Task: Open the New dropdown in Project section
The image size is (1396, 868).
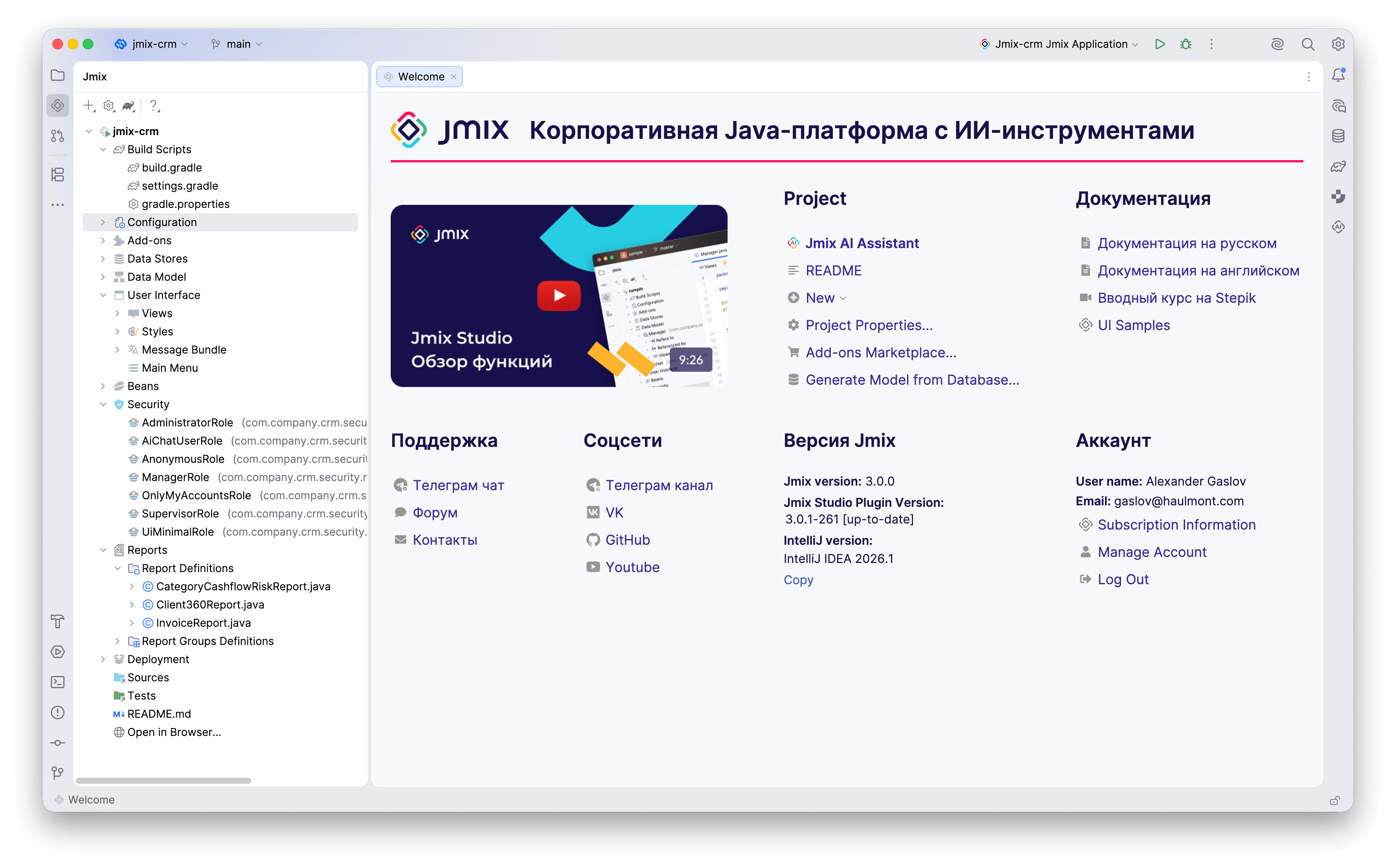Action: click(x=825, y=298)
